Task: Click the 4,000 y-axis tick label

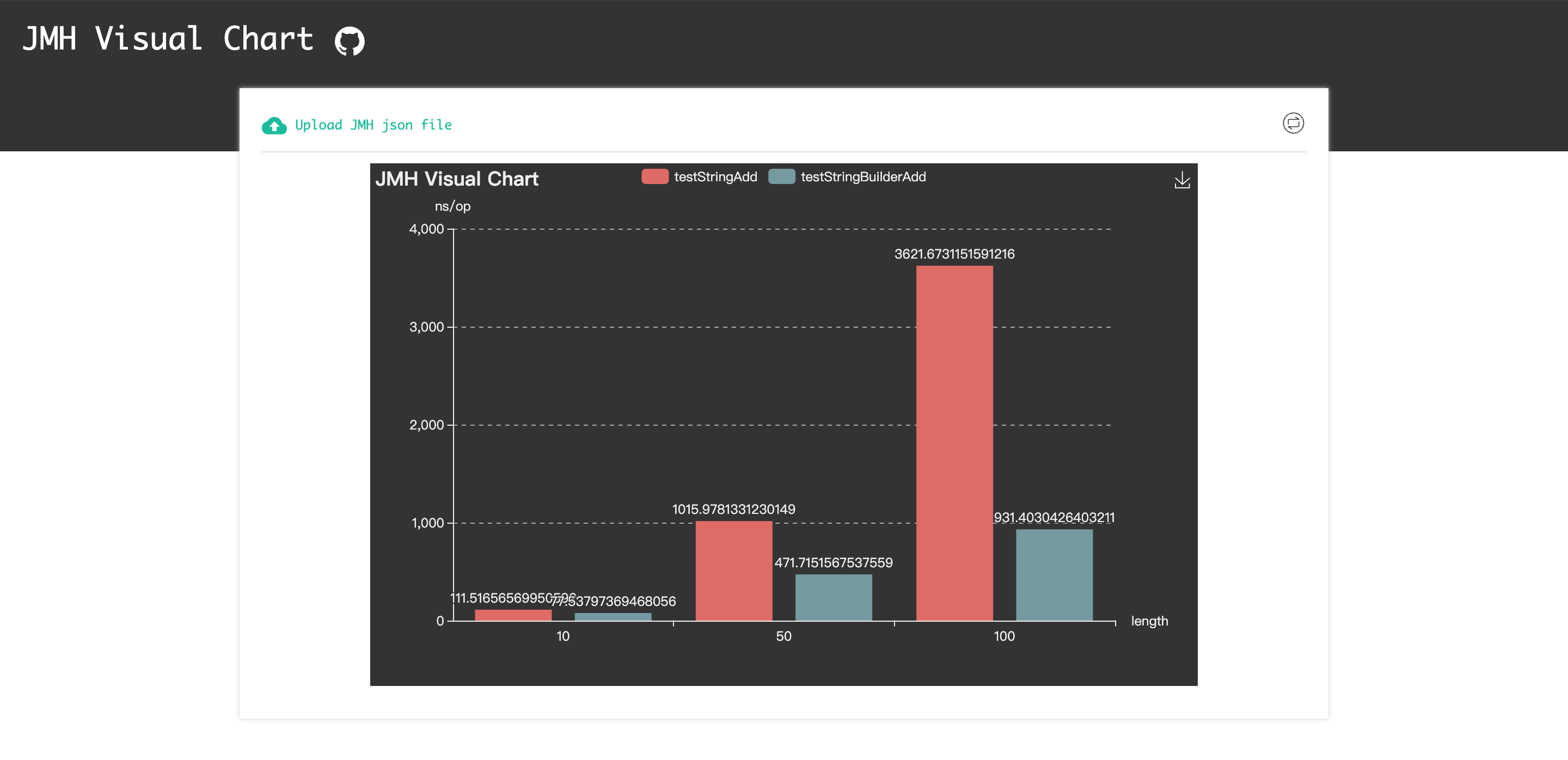Action: [x=426, y=229]
